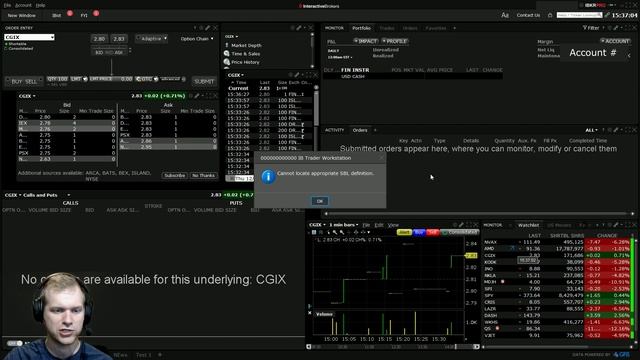Select the Orders tab in Activity

(x=360, y=130)
